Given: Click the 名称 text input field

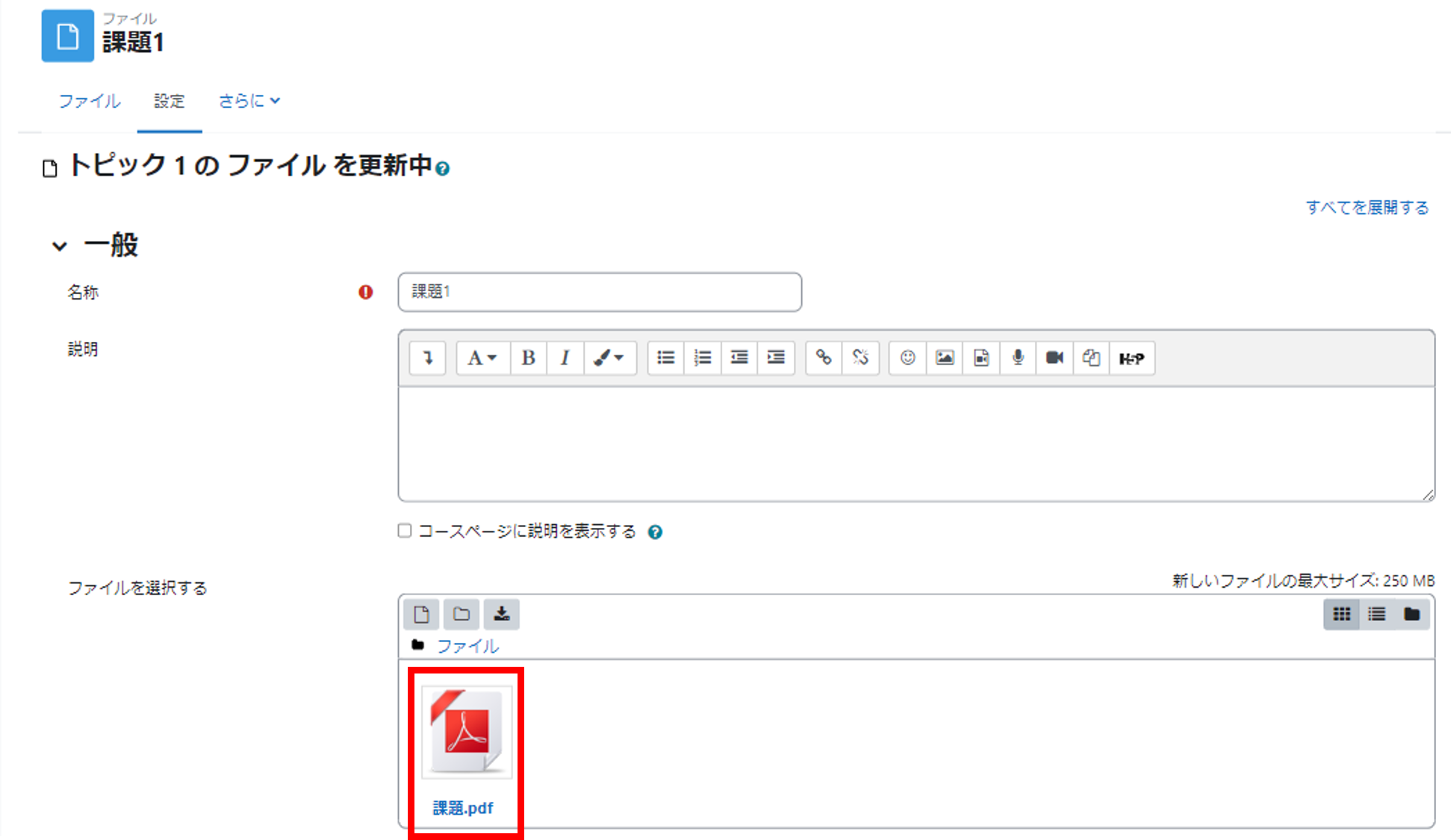Looking at the screenshot, I should [x=600, y=292].
